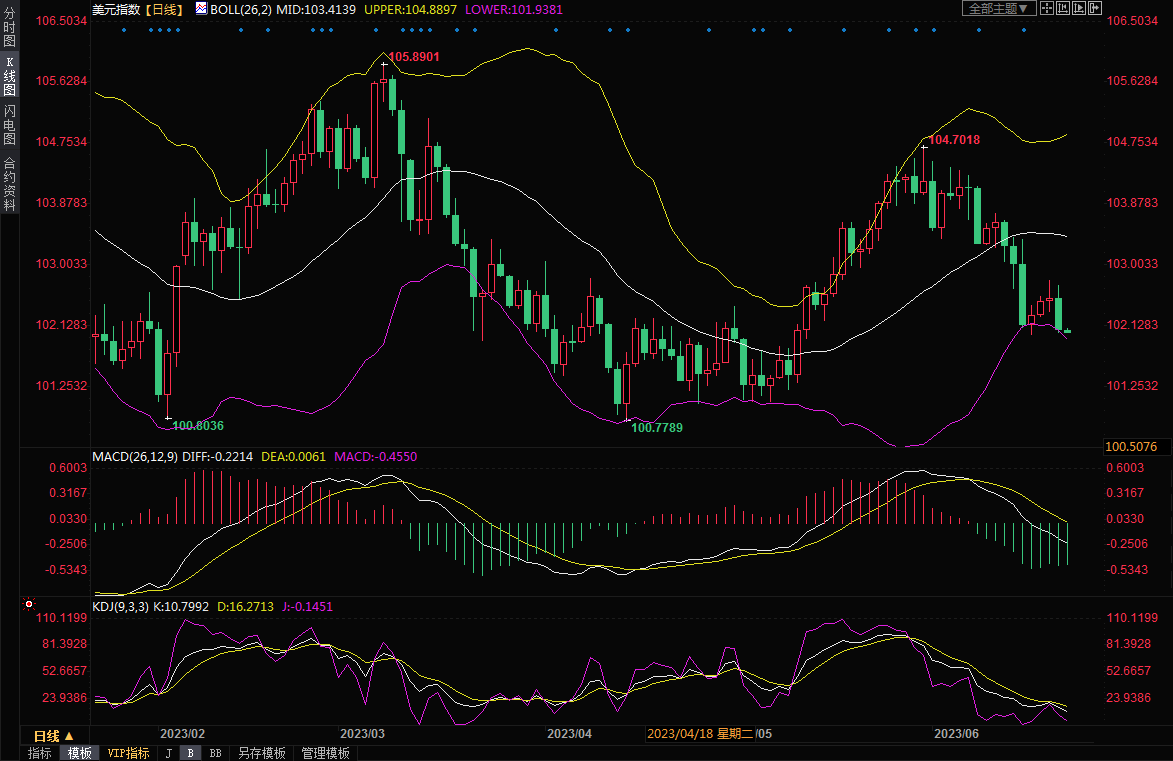This screenshot has width=1173, height=761.
Task: Click the play/replay icon in top toolbar
Action: coord(1078,8)
